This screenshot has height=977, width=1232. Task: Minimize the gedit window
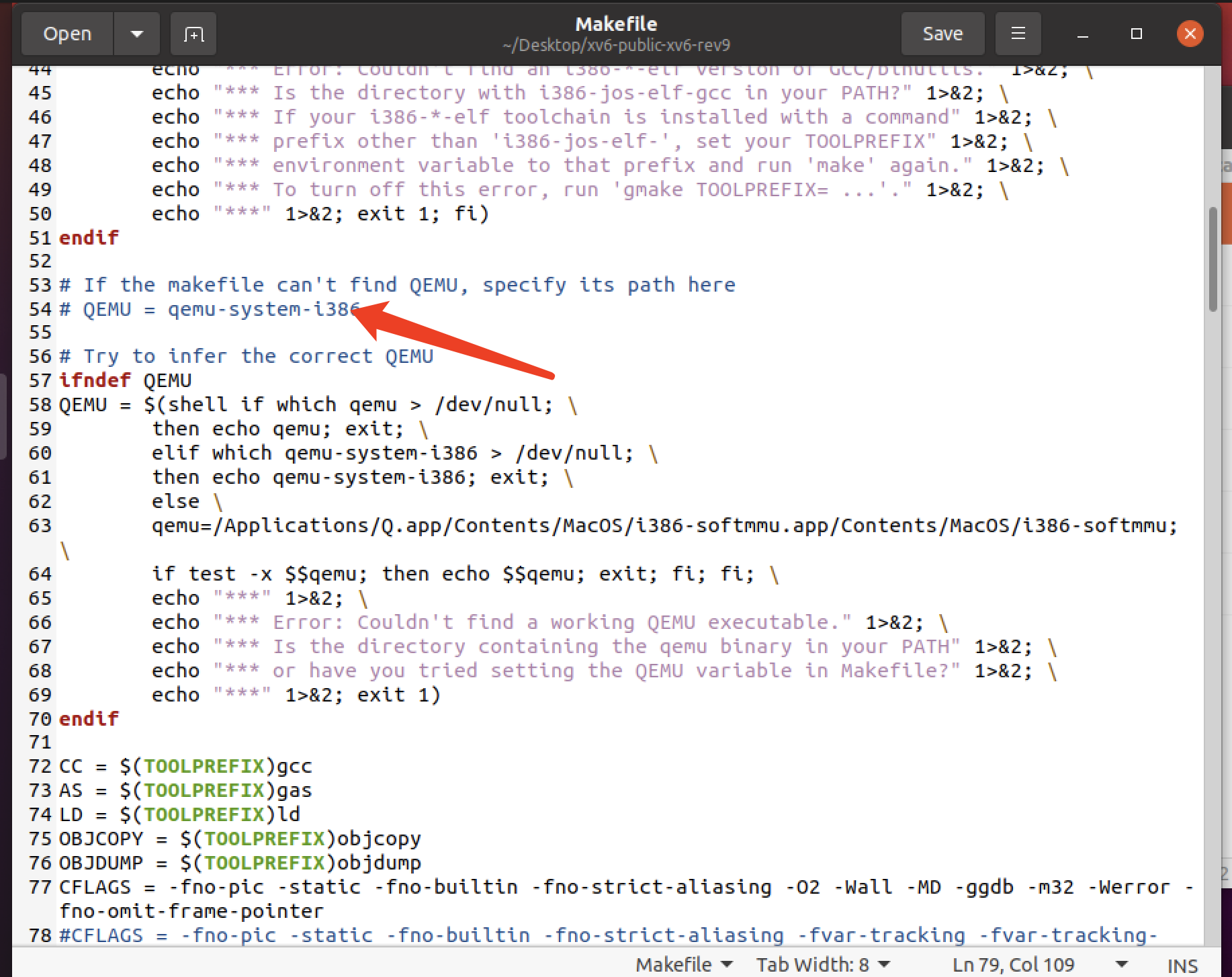point(1082,33)
